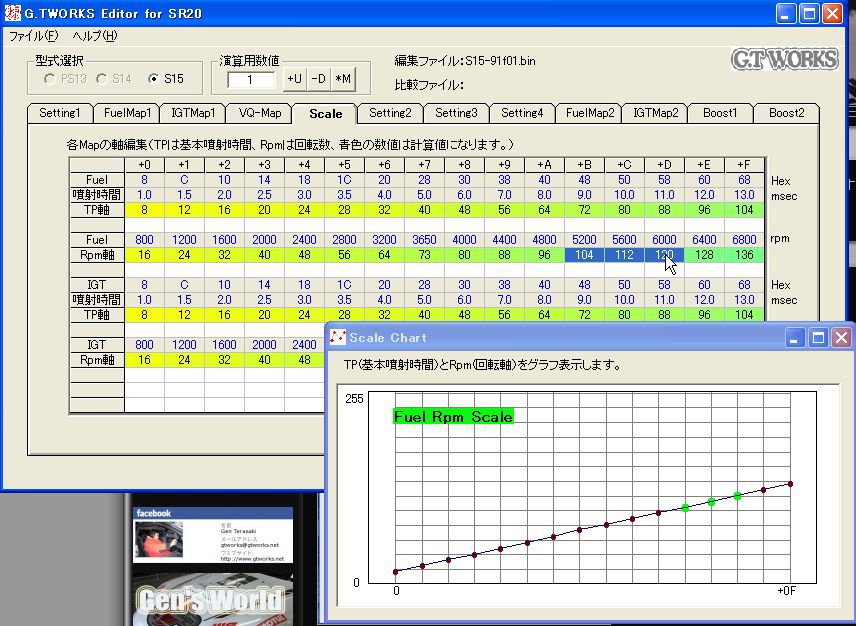Select the Scale tab
856x626 pixels.
(325, 114)
